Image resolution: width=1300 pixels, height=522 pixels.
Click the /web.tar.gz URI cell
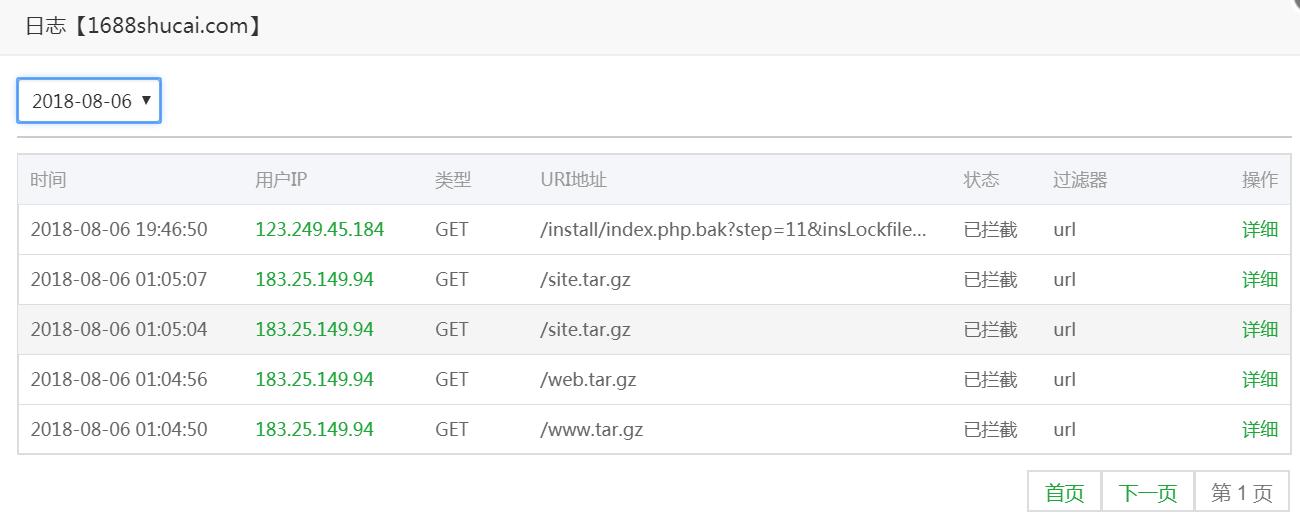[587, 379]
